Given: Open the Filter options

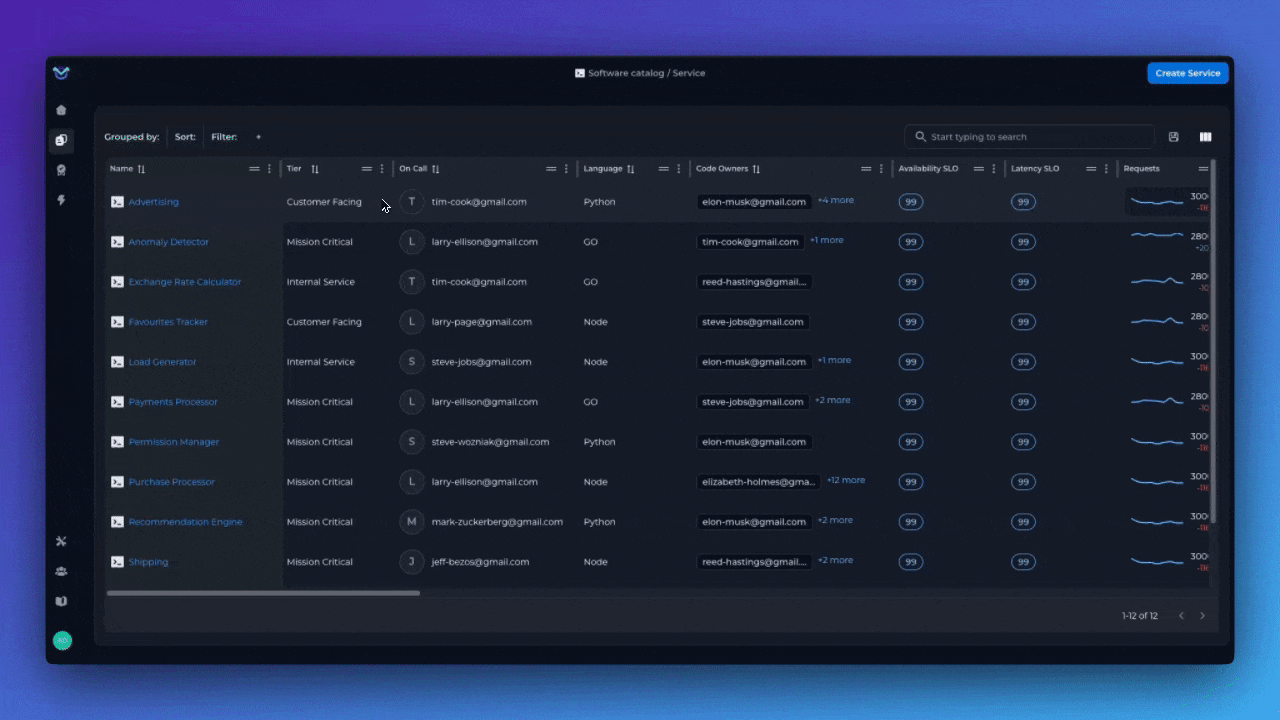Looking at the screenshot, I should point(224,137).
